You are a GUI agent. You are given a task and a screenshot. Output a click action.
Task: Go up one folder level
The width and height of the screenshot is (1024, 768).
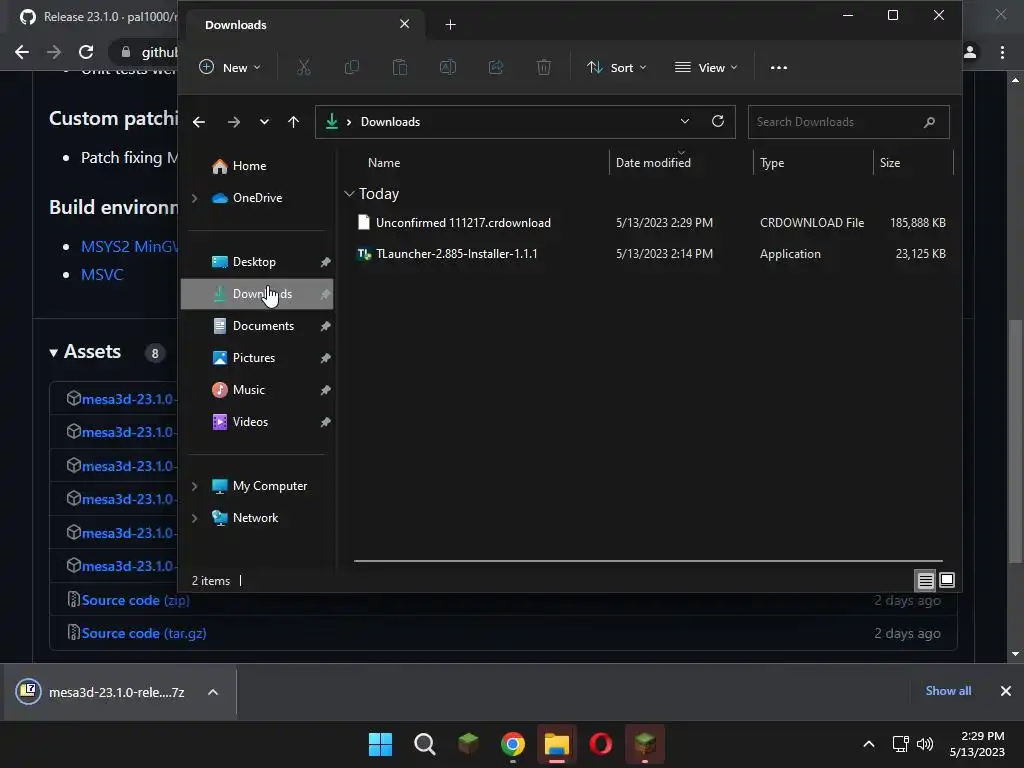click(293, 122)
